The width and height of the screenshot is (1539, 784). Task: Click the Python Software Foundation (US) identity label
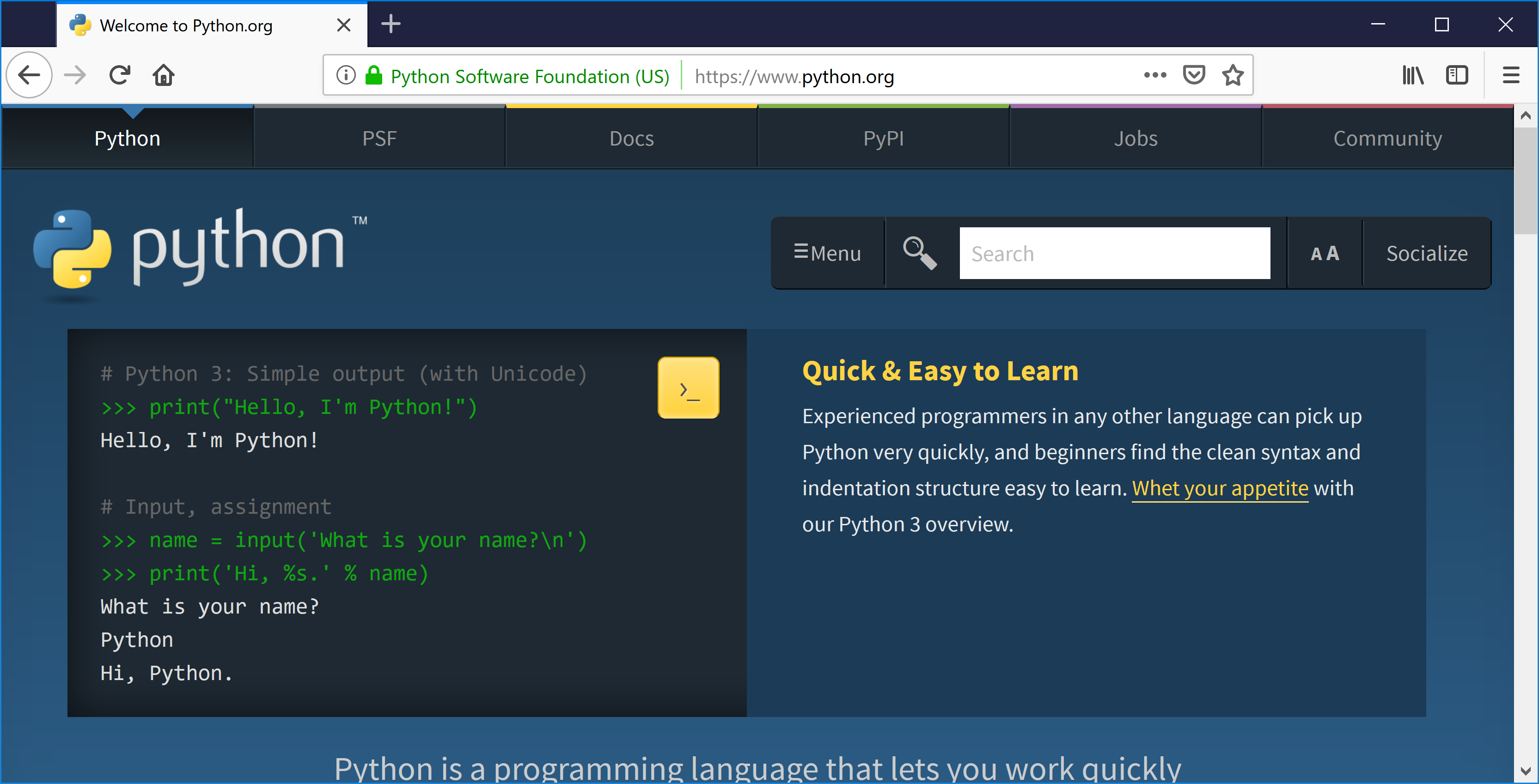530,76
